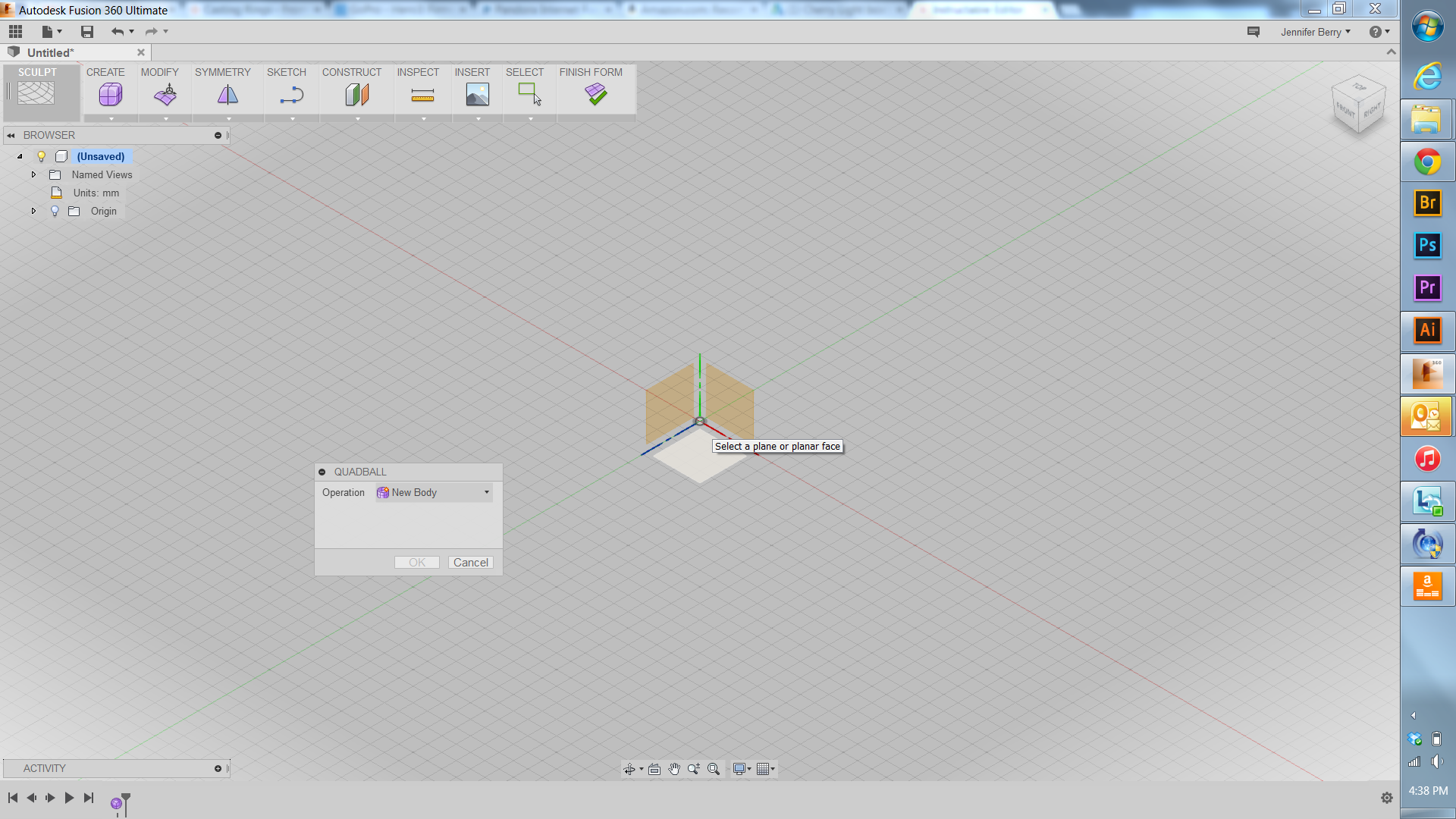This screenshot has height=819, width=1456.
Task: Select the Construct plane tool
Action: tap(356, 94)
